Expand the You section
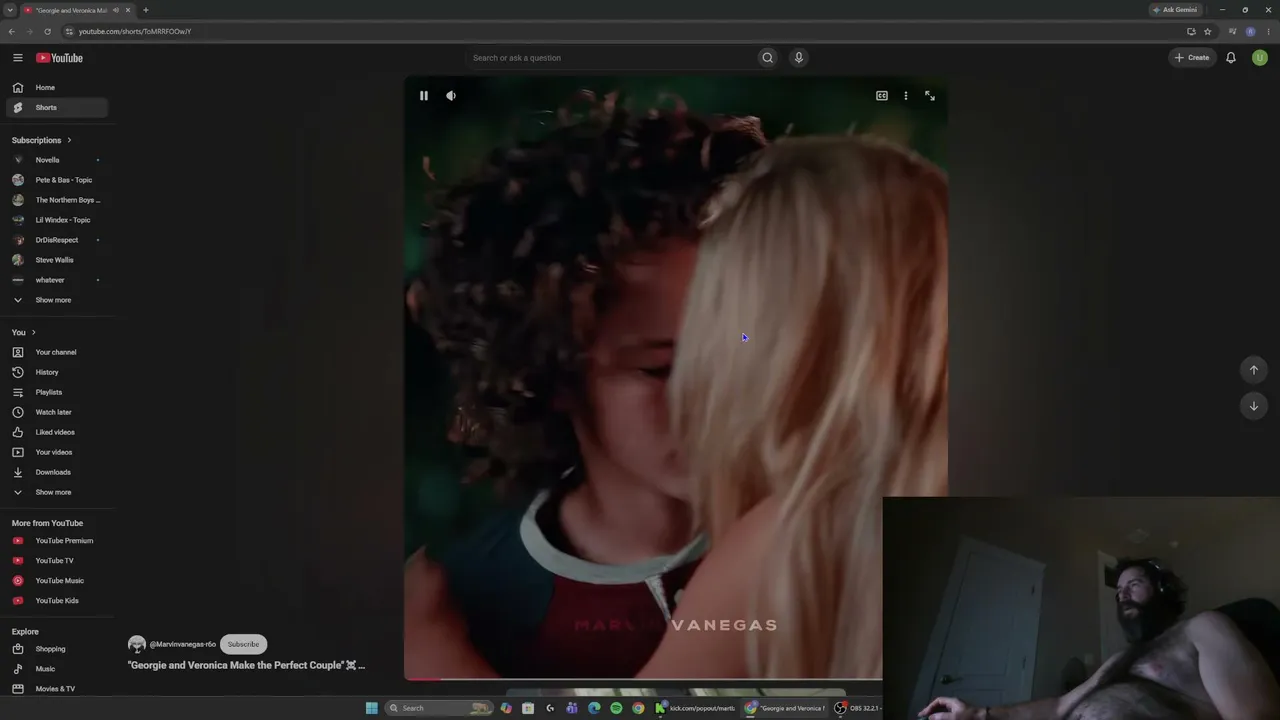 click(x=24, y=332)
